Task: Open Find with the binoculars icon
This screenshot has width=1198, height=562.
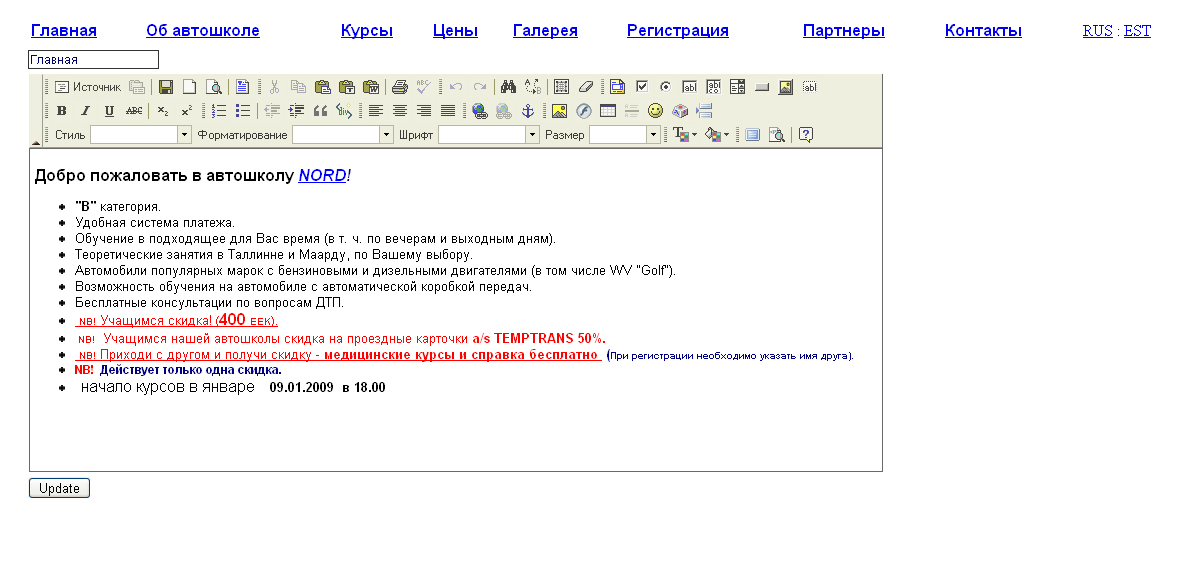Action: (509, 87)
